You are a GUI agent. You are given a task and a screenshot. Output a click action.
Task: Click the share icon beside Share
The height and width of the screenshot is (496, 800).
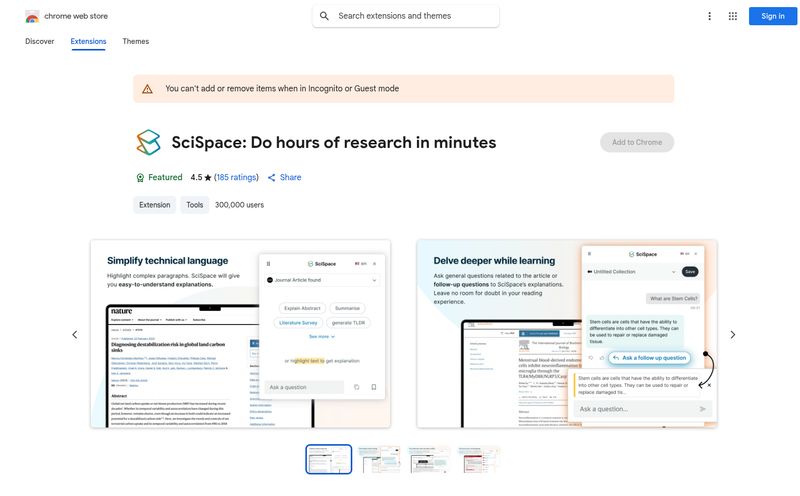271,178
